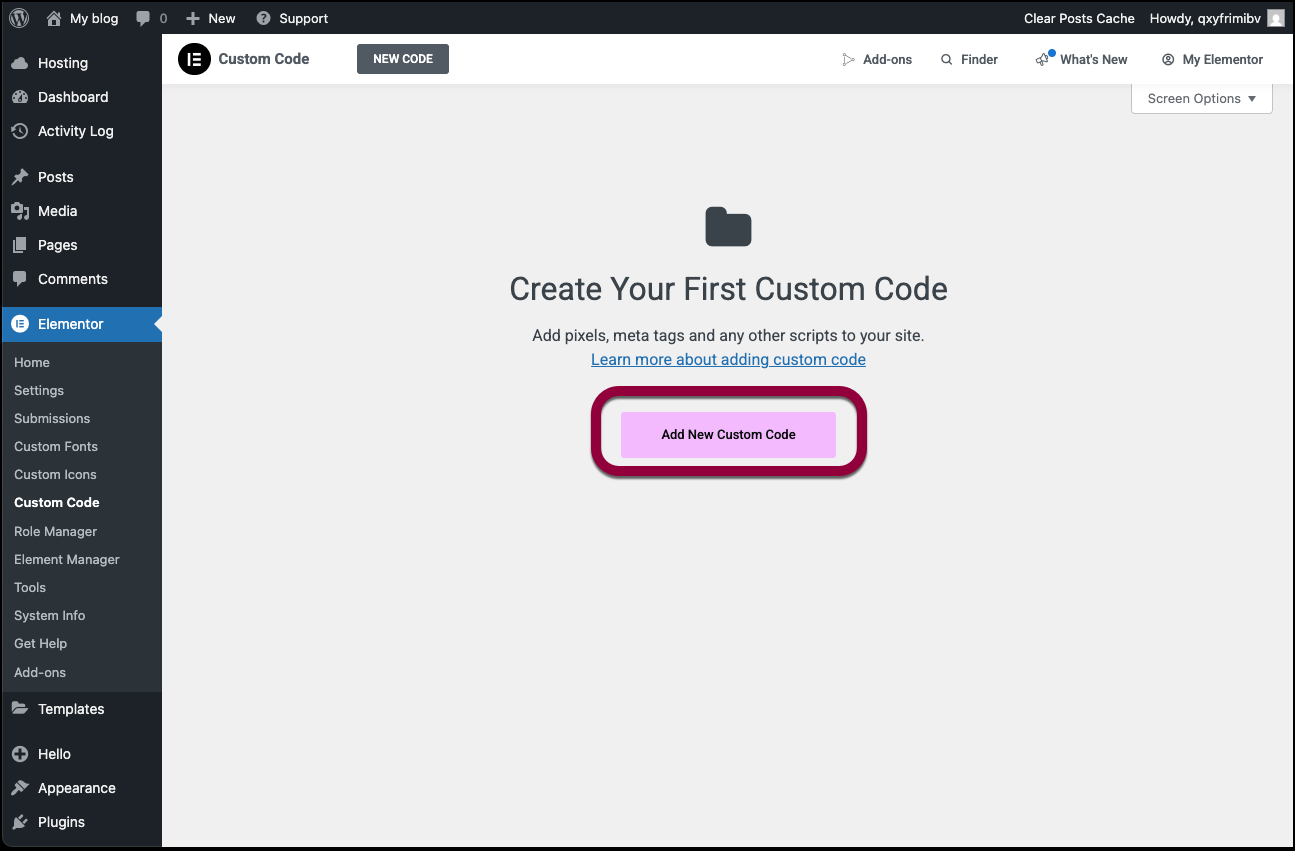The width and height of the screenshot is (1295, 851).
Task: Open Hosting via the cloud icon
Action: (x=20, y=63)
